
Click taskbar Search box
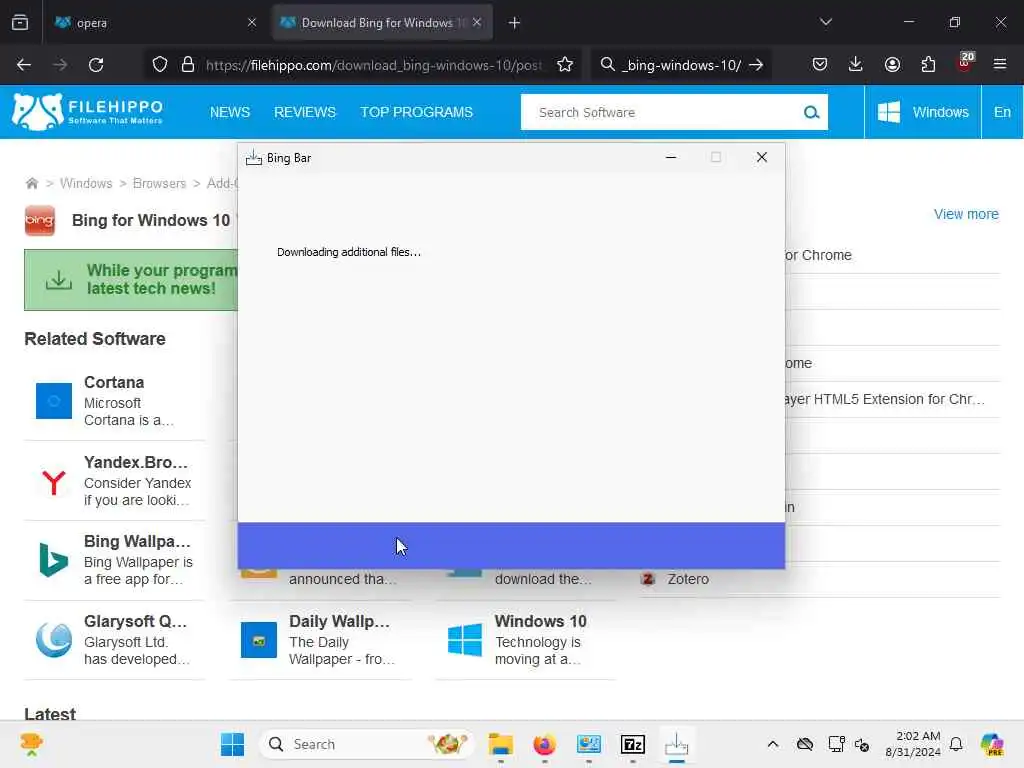click(x=367, y=744)
